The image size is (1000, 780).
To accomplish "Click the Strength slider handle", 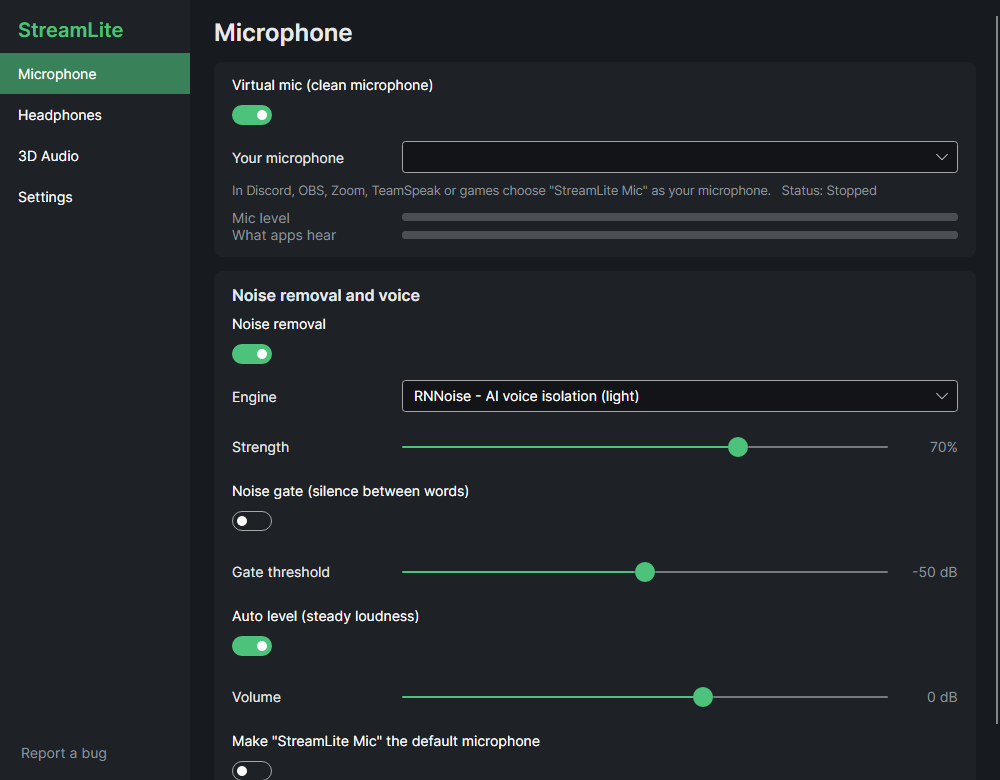I will 738,447.
